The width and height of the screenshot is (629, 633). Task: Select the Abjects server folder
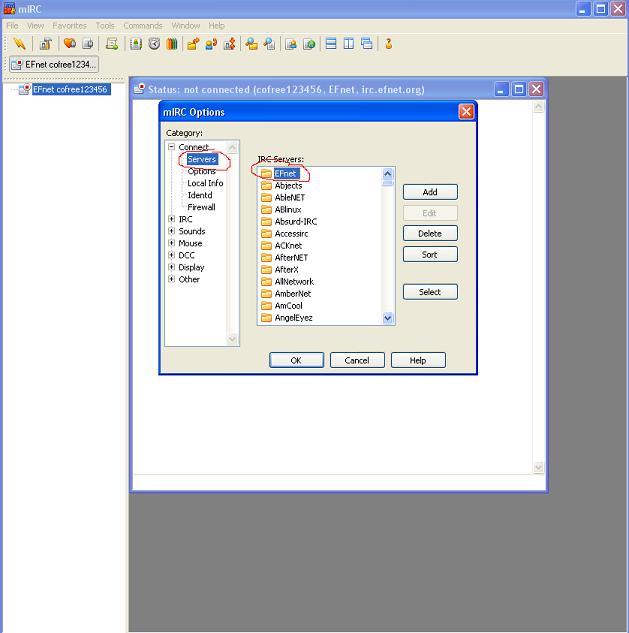281,186
